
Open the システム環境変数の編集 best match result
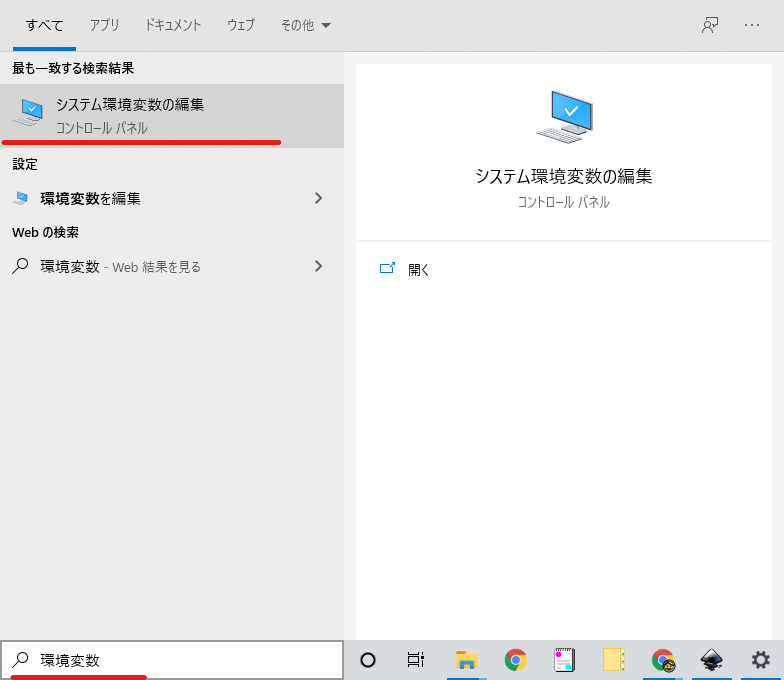pyautogui.click(x=172, y=116)
